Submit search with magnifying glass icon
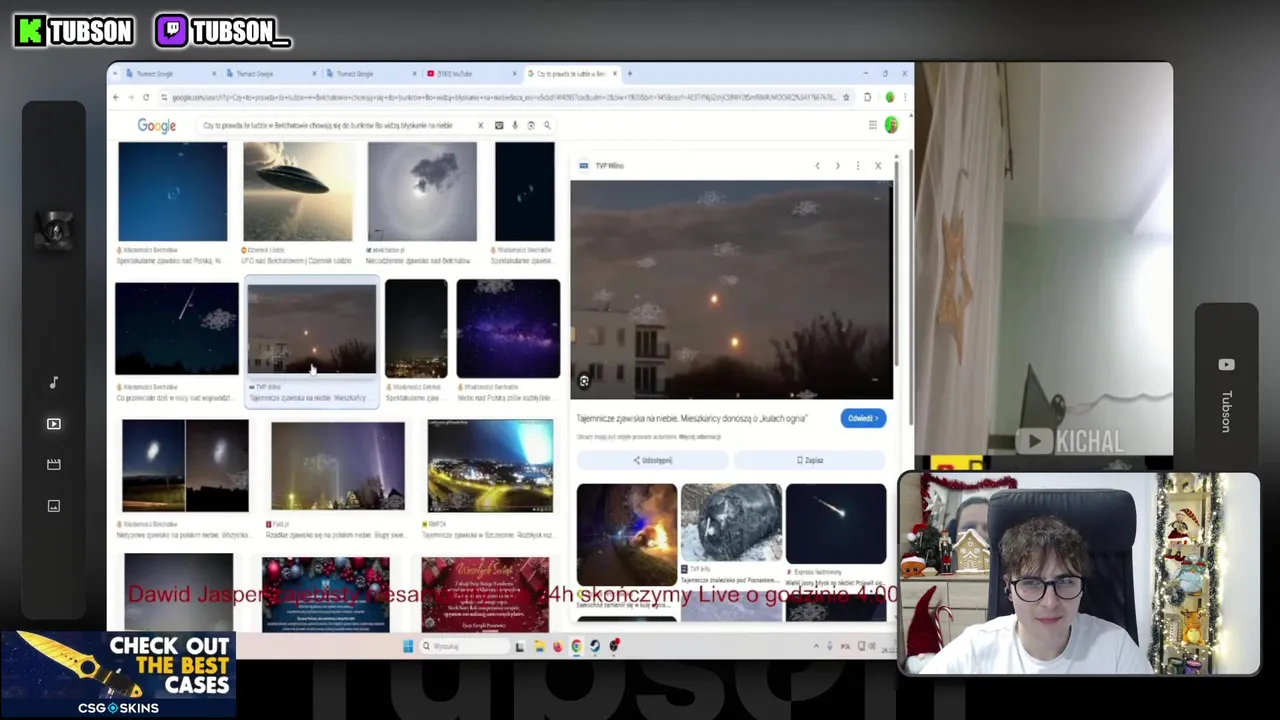Screen dimensions: 1280x720 (x=547, y=125)
